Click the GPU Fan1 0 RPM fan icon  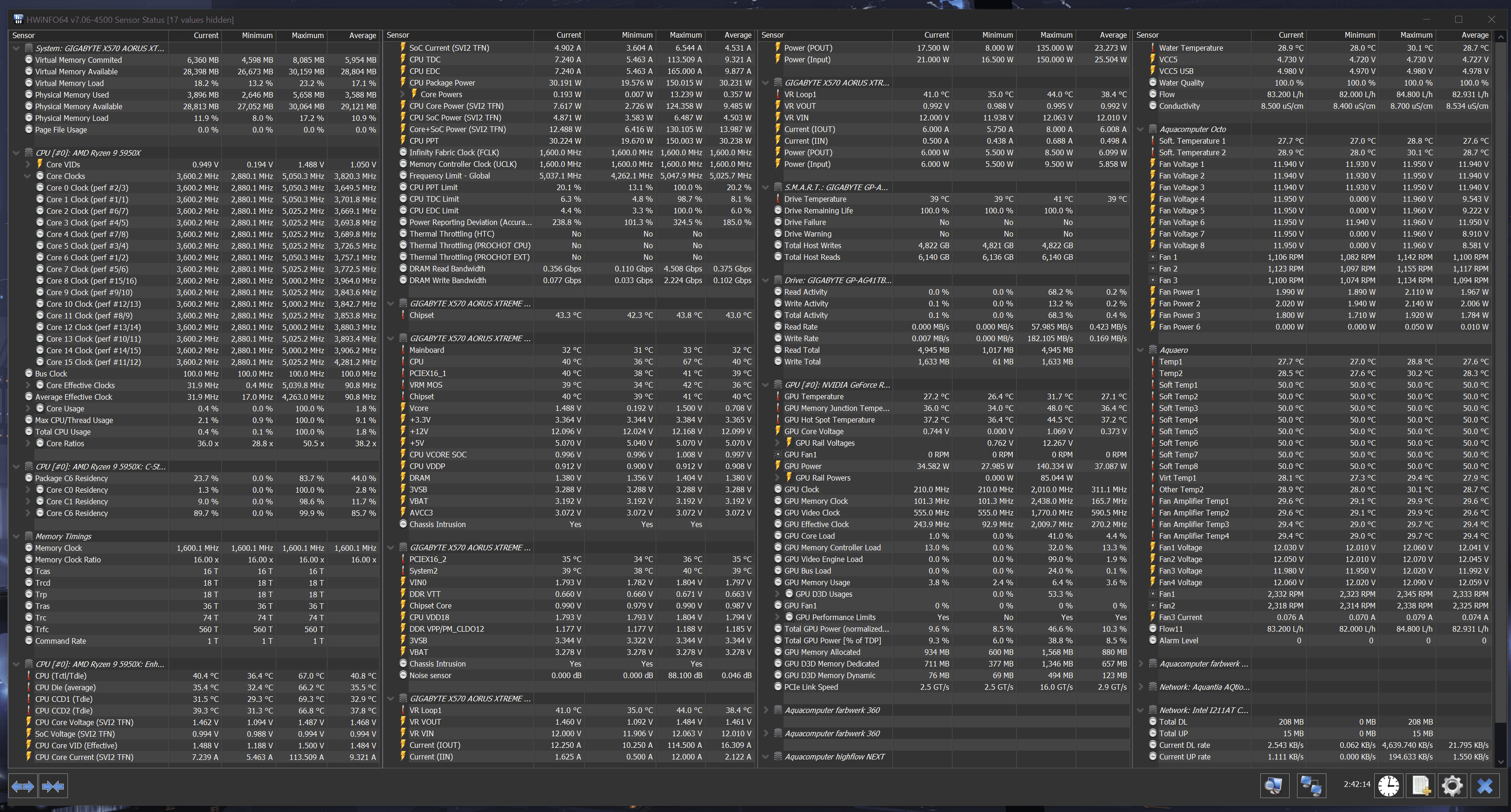778,455
